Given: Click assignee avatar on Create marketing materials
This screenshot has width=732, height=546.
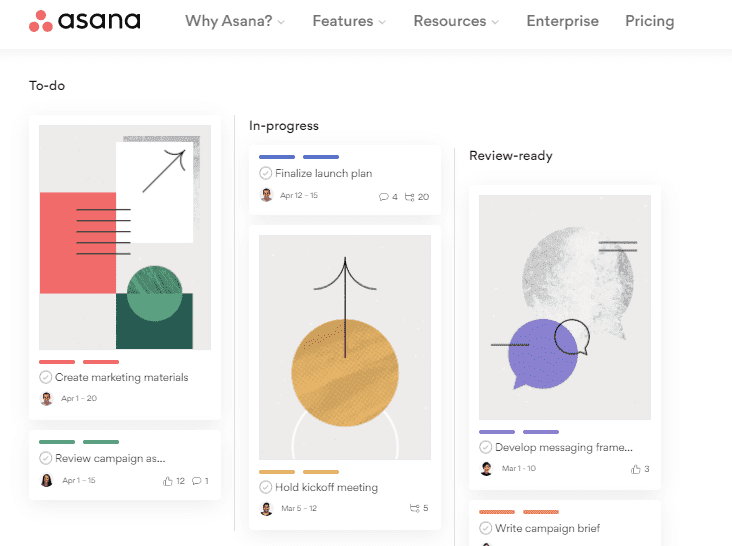Looking at the screenshot, I should 46,399.
